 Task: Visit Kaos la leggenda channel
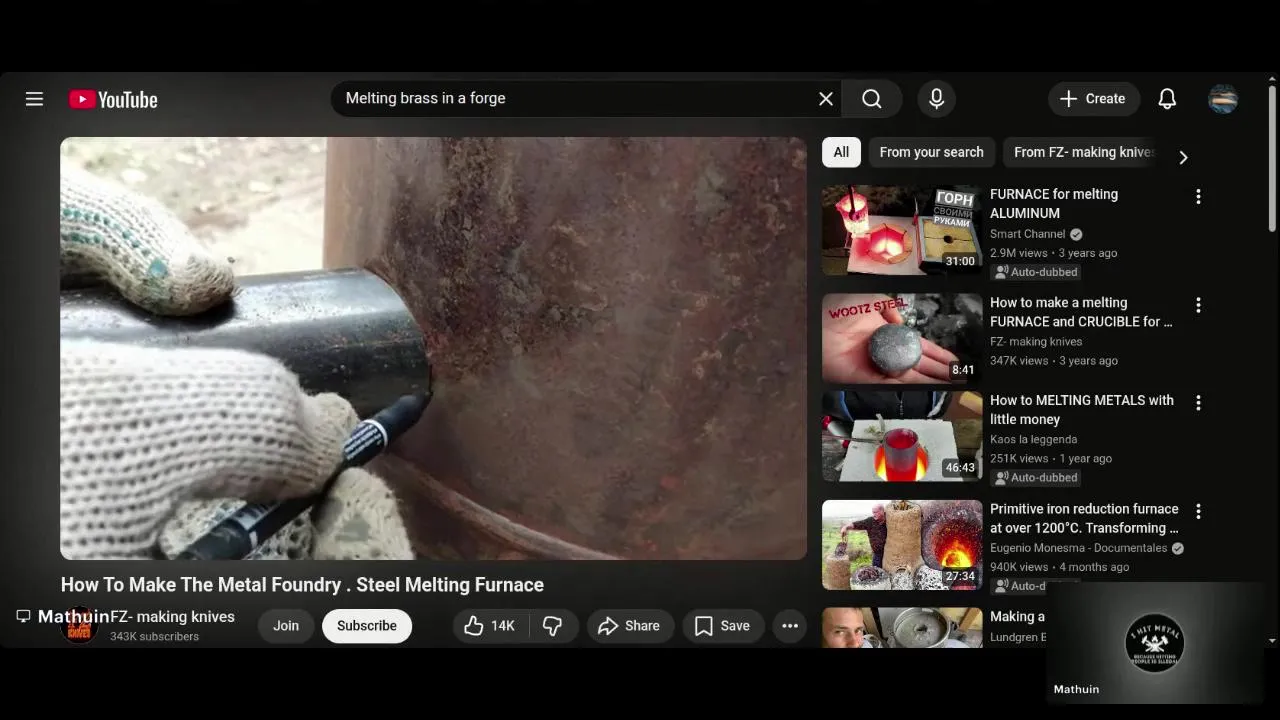[1033, 439]
